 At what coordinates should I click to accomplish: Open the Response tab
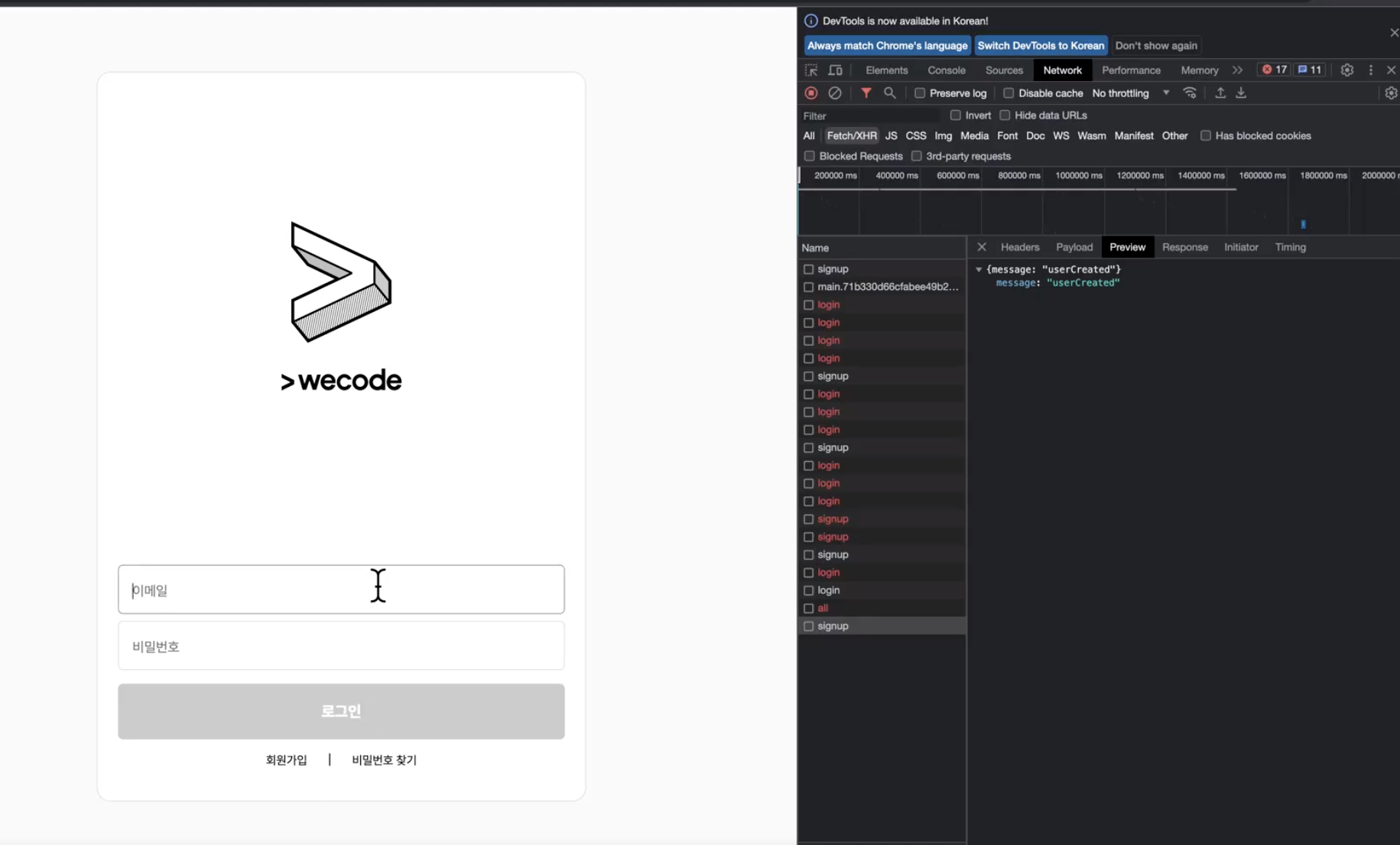[1184, 247]
